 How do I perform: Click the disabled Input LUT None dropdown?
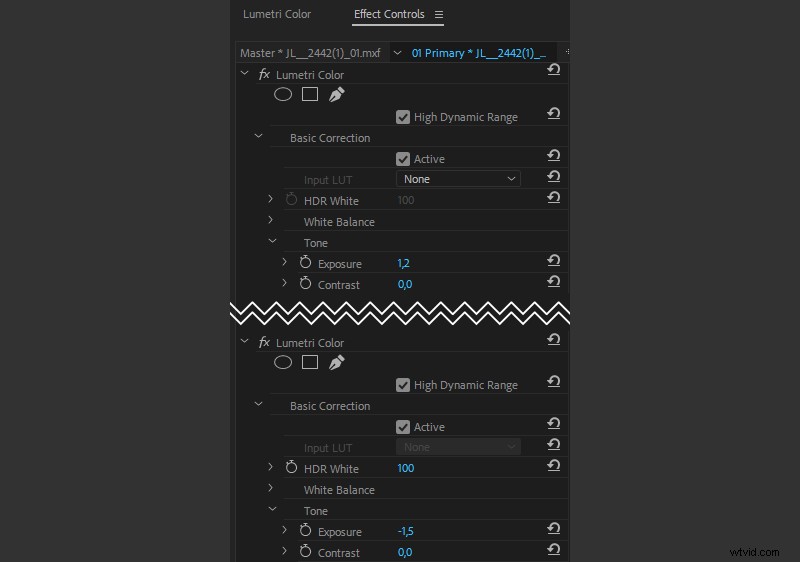coord(458,447)
